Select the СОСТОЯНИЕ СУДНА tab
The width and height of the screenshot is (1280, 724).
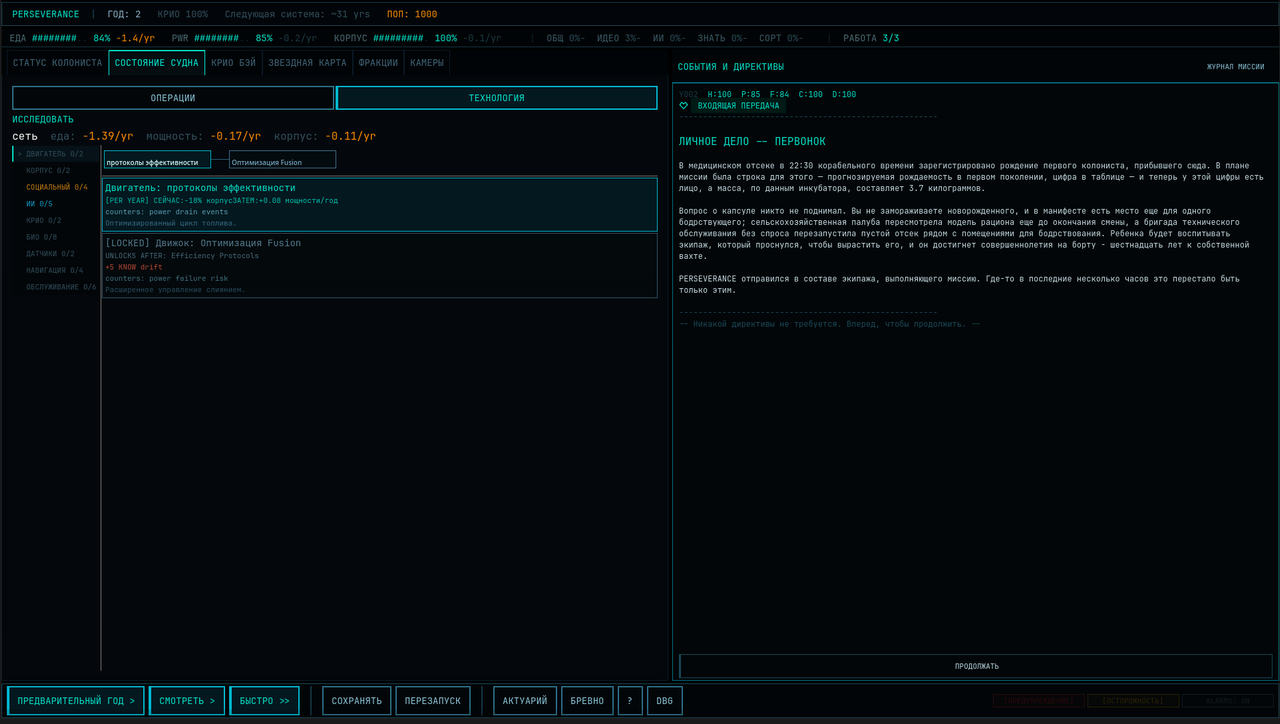tap(157, 63)
